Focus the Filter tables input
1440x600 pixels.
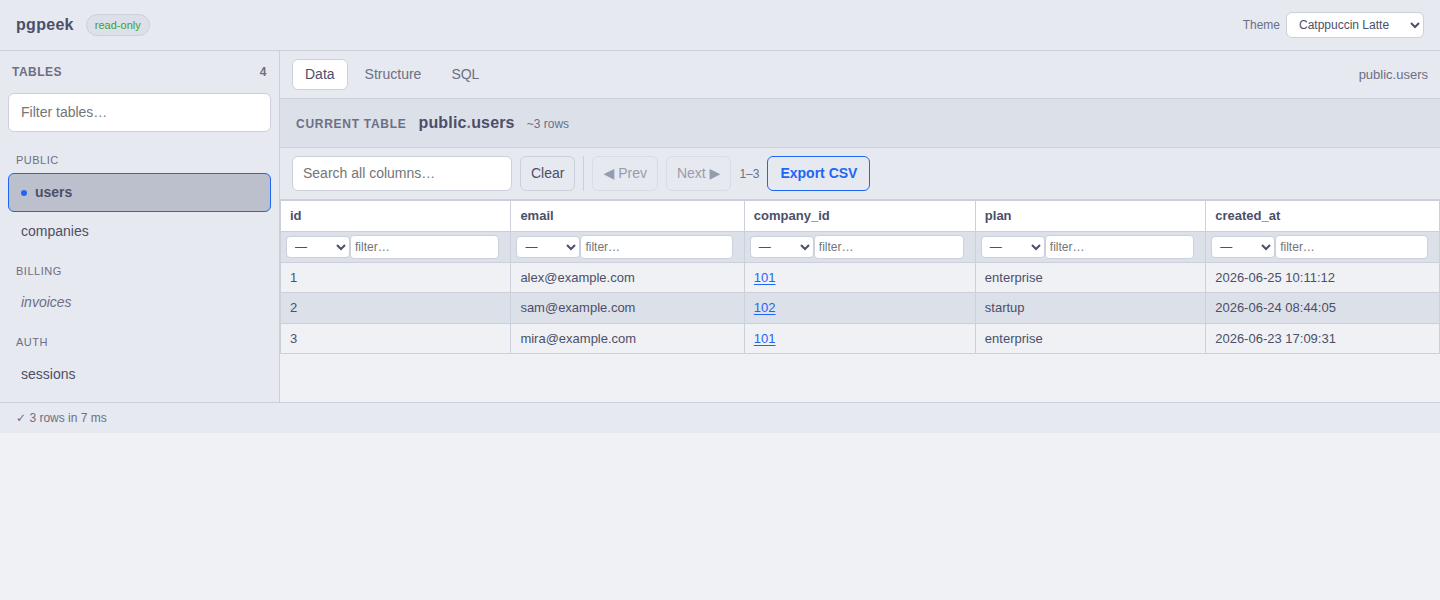click(x=139, y=112)
